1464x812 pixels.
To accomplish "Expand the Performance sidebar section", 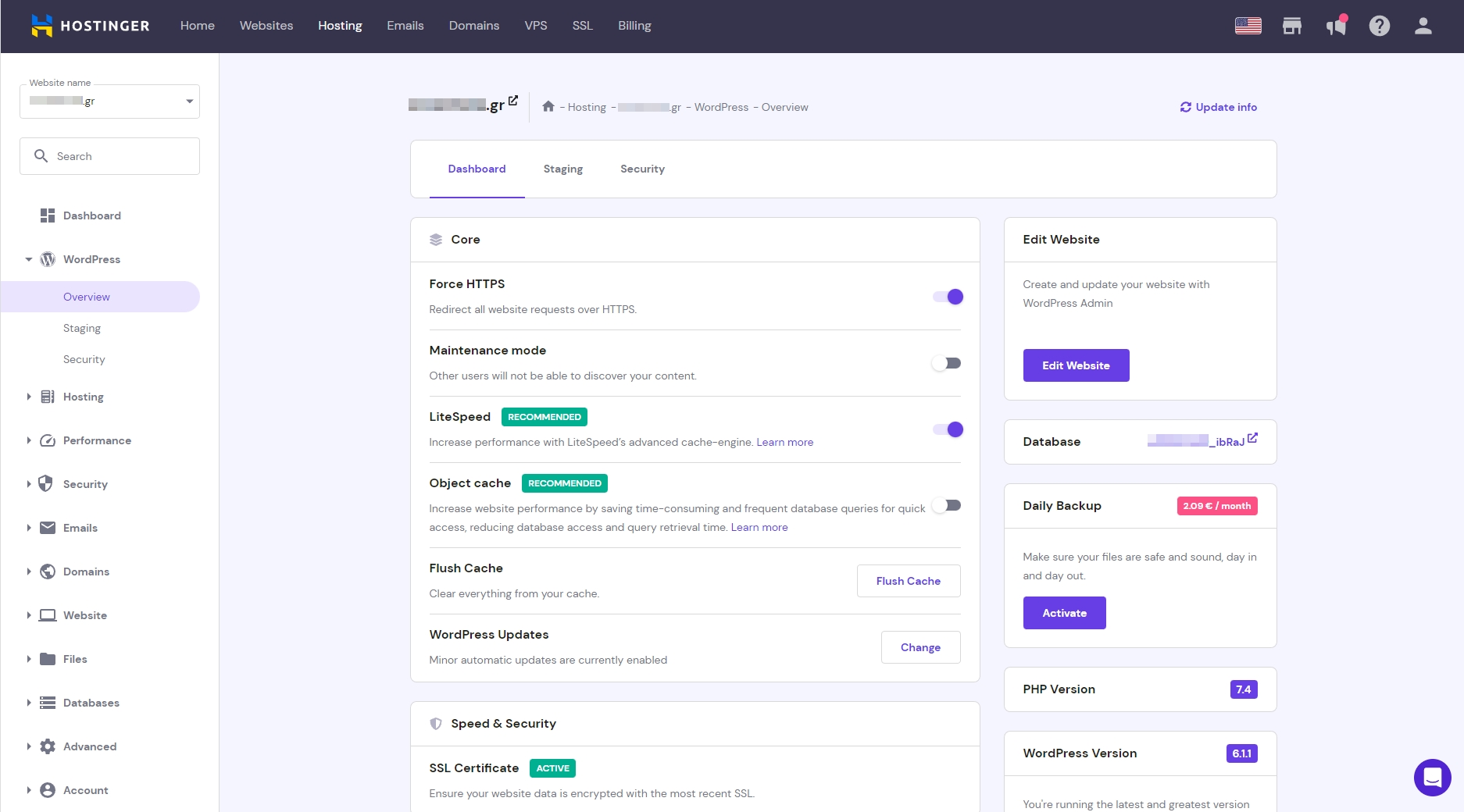I will pos(97,440).
